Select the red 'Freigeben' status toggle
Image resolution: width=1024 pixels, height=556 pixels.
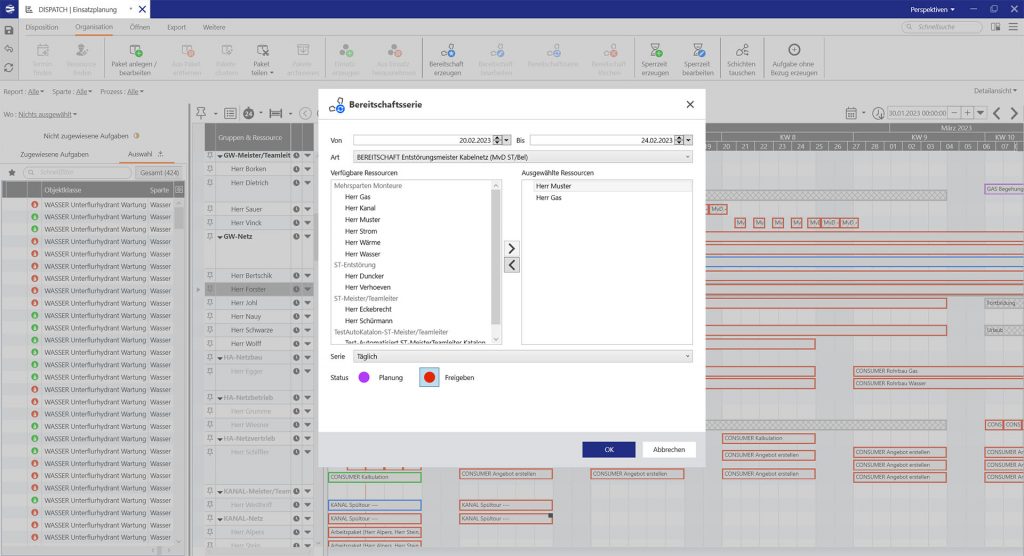(430, 377)
